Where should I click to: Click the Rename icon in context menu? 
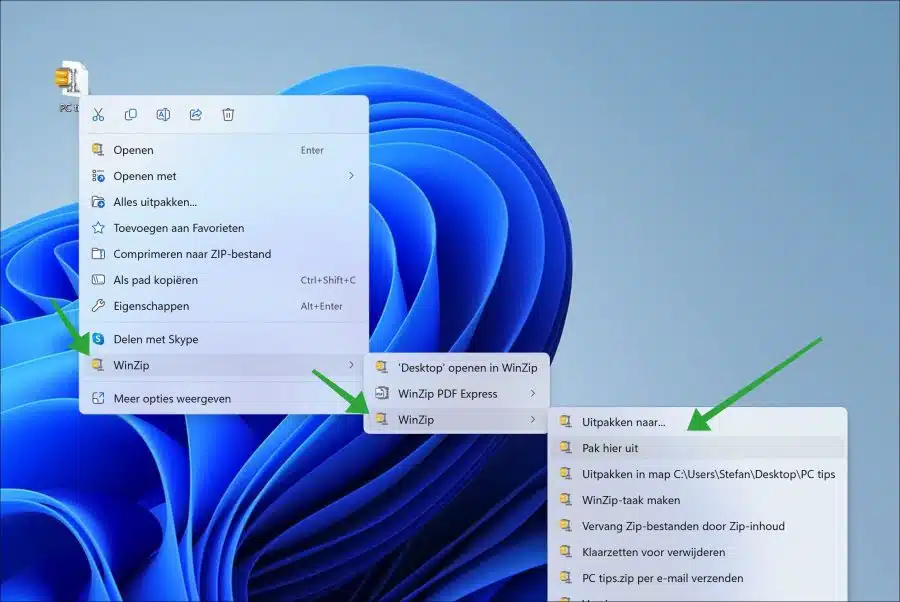[163, 115]
